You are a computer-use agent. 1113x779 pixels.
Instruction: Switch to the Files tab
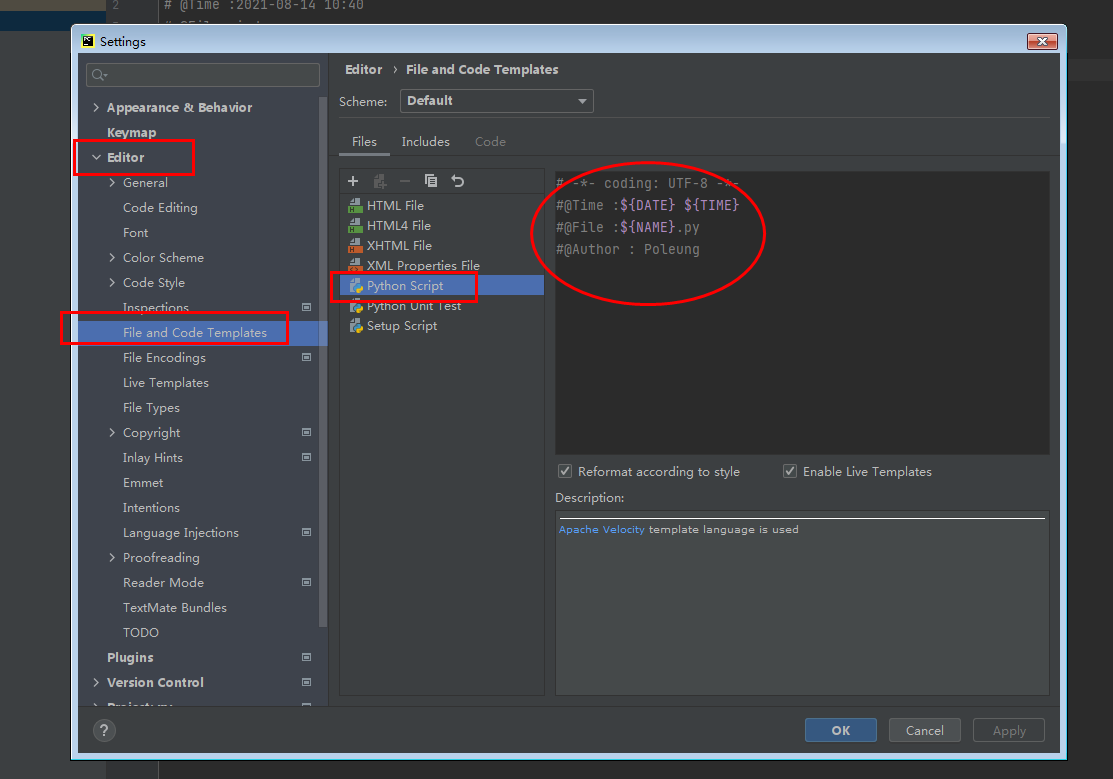pyautogui.click(x=364, y=142)
